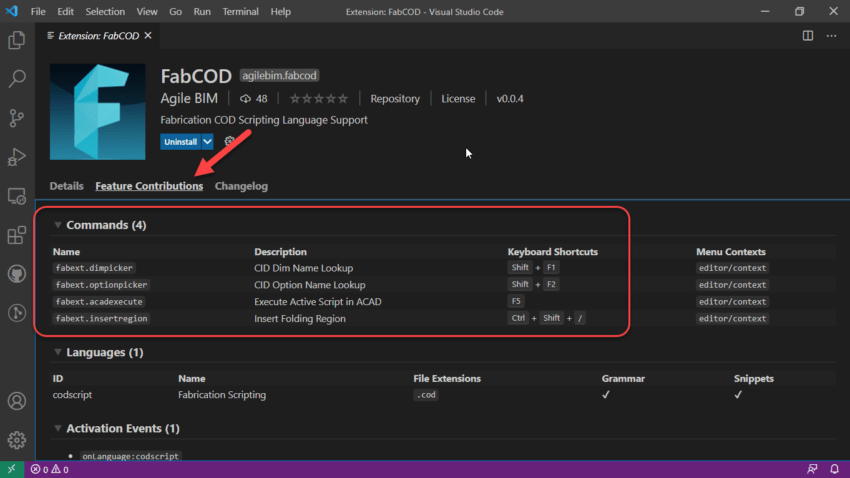Screen dimensions: 850x478
Task: Open the Repository link
Action: coord(395,99)
